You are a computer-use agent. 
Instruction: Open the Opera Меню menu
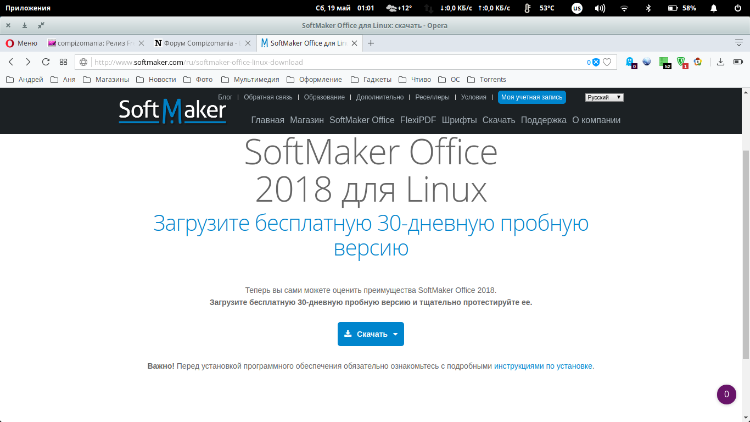click(22, 44)
